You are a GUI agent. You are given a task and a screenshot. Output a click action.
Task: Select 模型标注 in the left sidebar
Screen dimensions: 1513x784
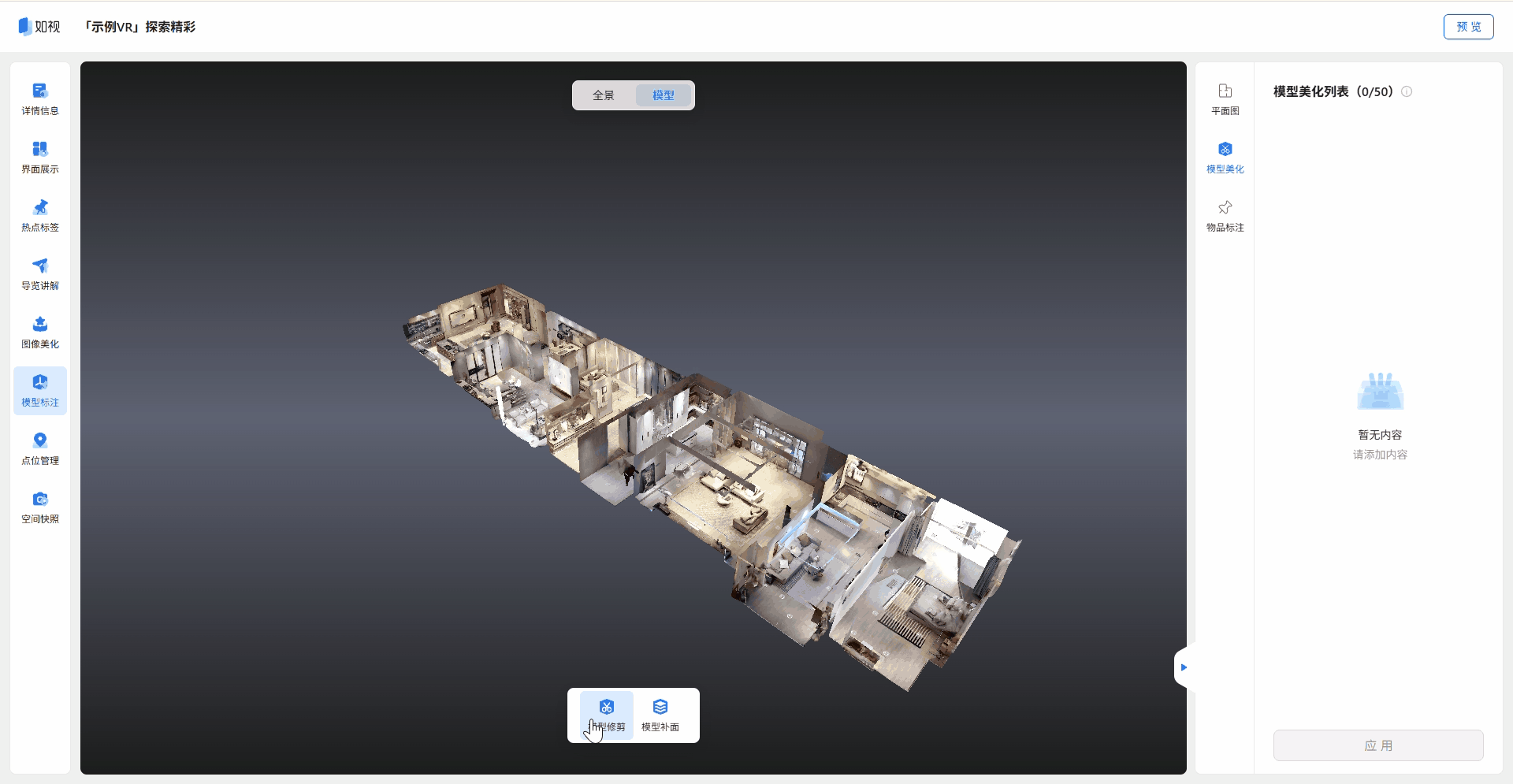point(40,390)
